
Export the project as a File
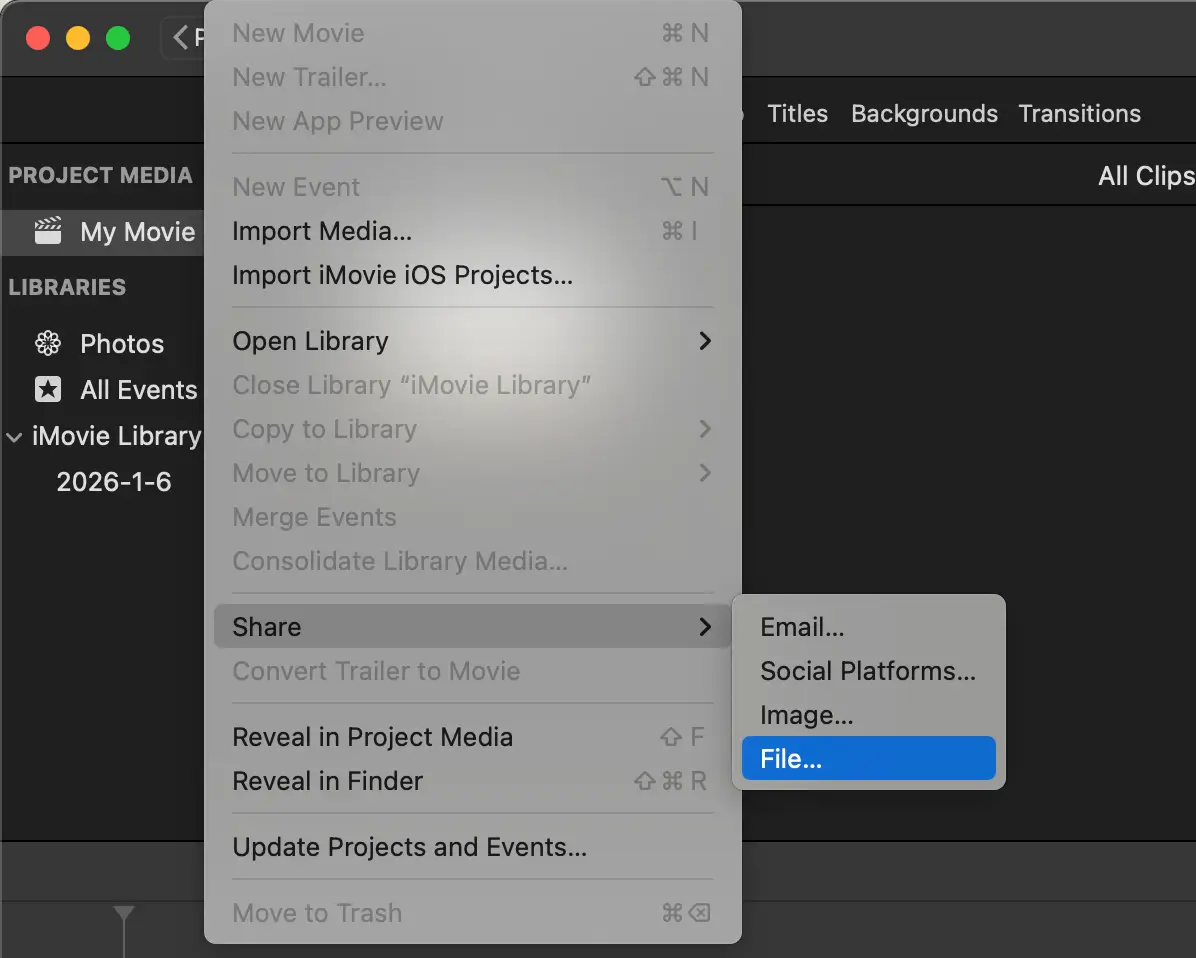click(x=790, y=758)
